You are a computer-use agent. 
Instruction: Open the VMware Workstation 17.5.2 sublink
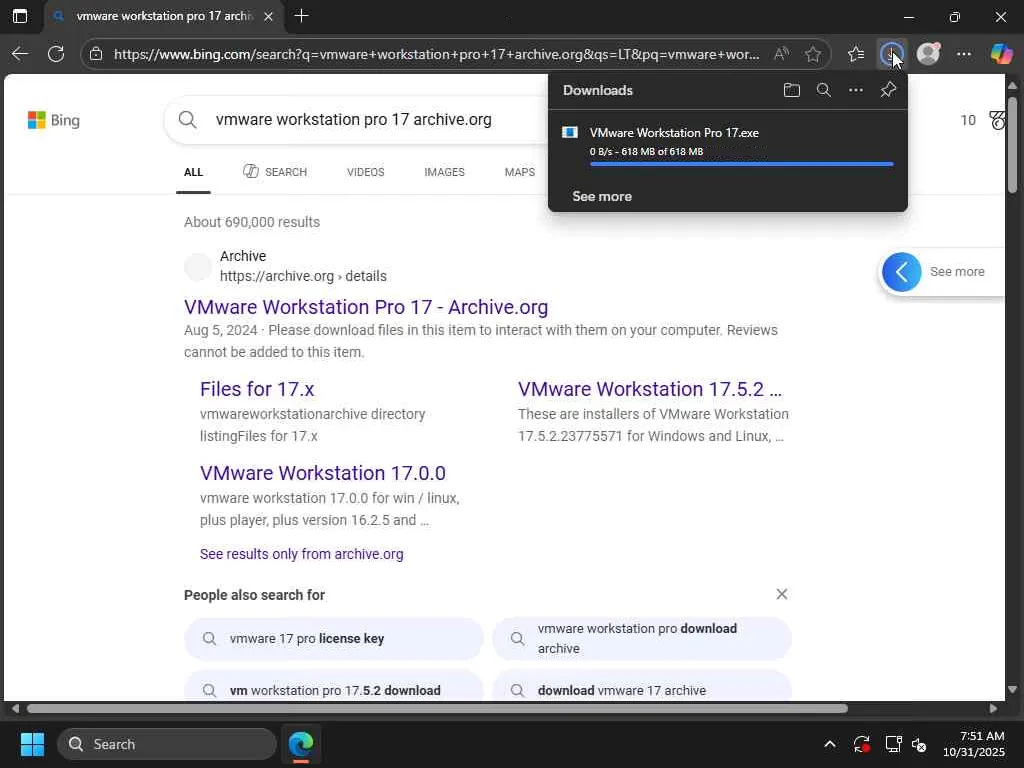650,389
